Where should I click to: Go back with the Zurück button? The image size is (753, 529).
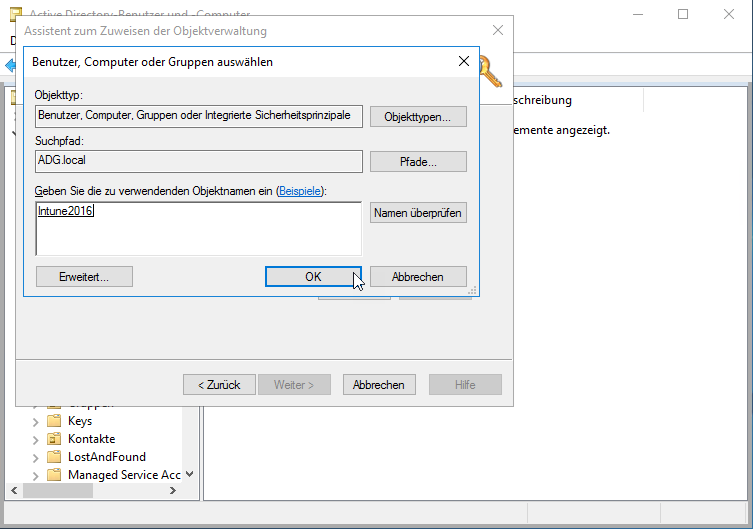point(219,385)
